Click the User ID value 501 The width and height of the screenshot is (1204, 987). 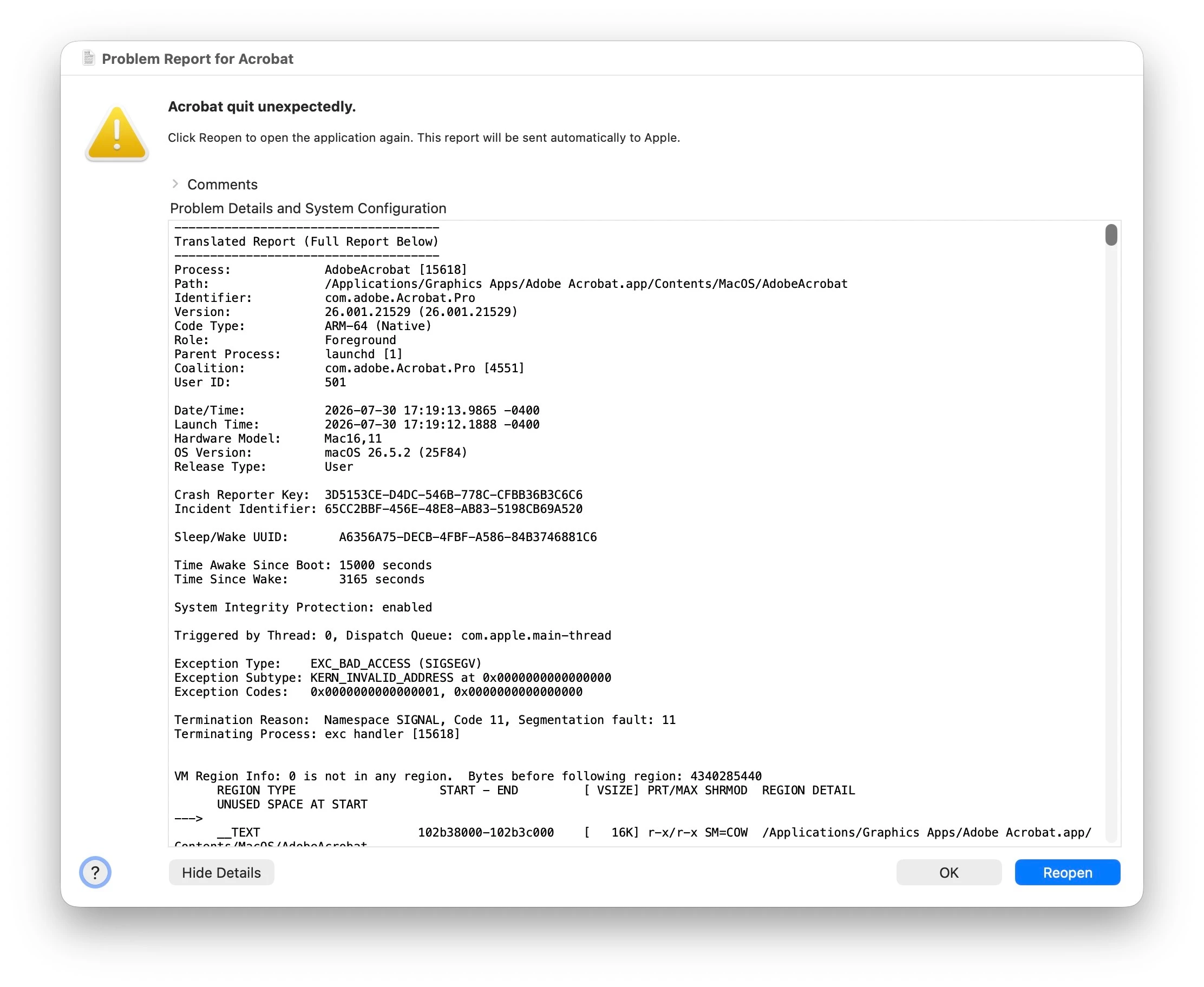coord(335,382)
